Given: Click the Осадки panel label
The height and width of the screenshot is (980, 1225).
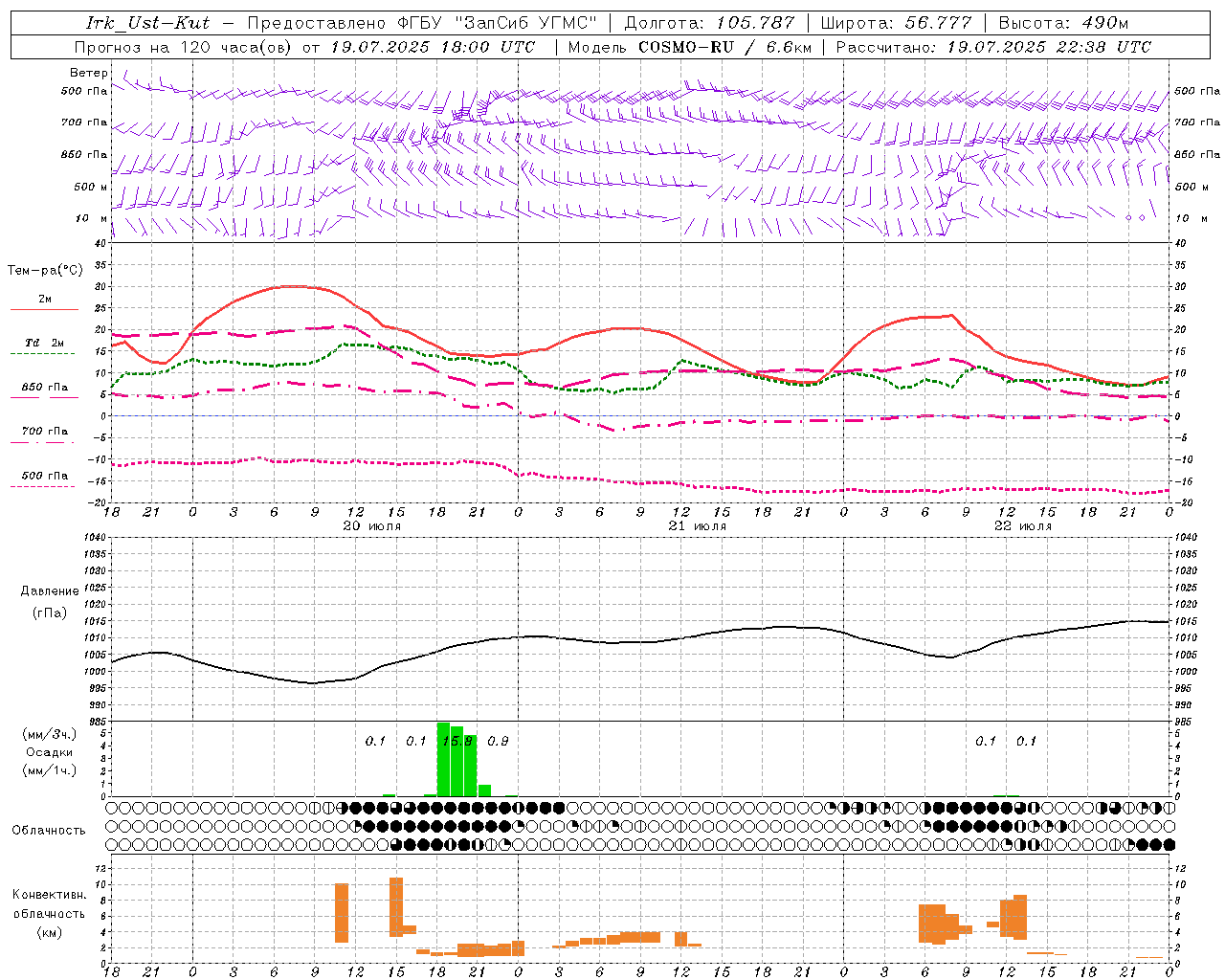Looking at the screenshot, I should coord(50,752).
